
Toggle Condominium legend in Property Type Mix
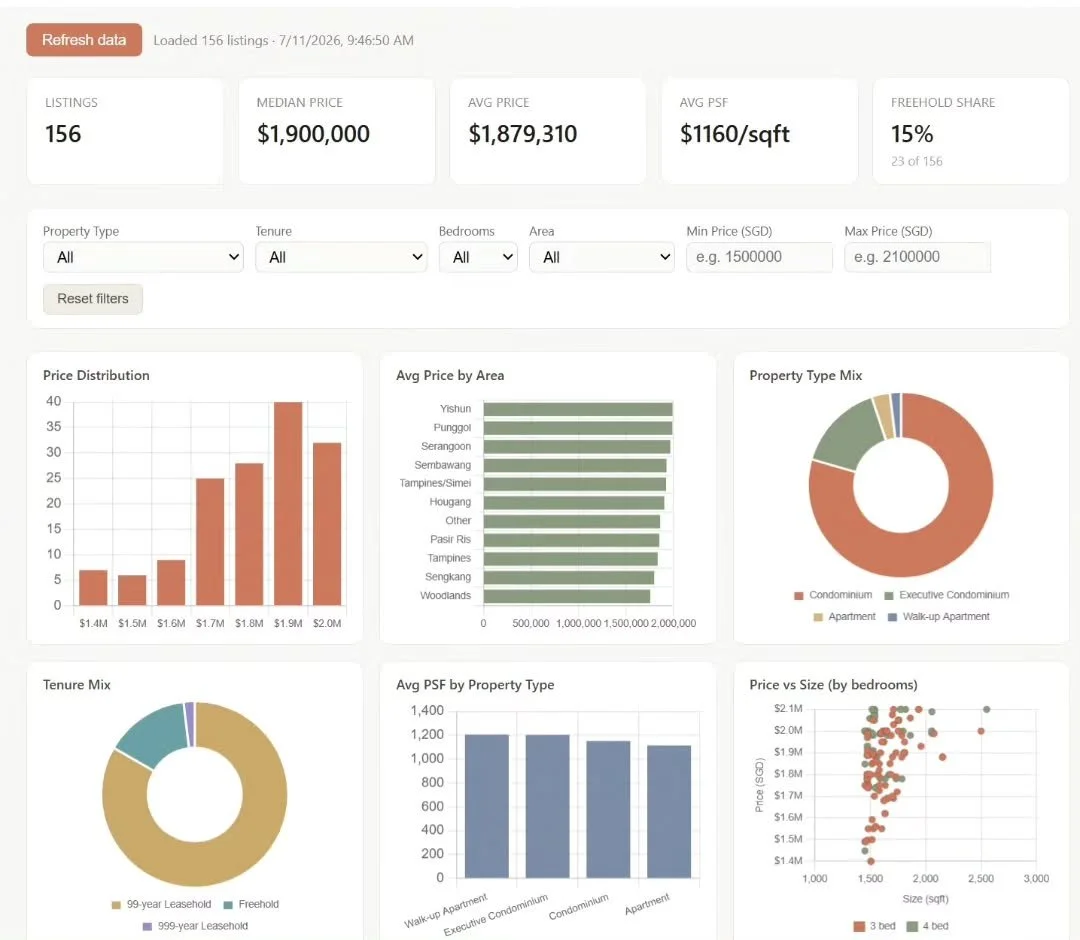[833, 595]
